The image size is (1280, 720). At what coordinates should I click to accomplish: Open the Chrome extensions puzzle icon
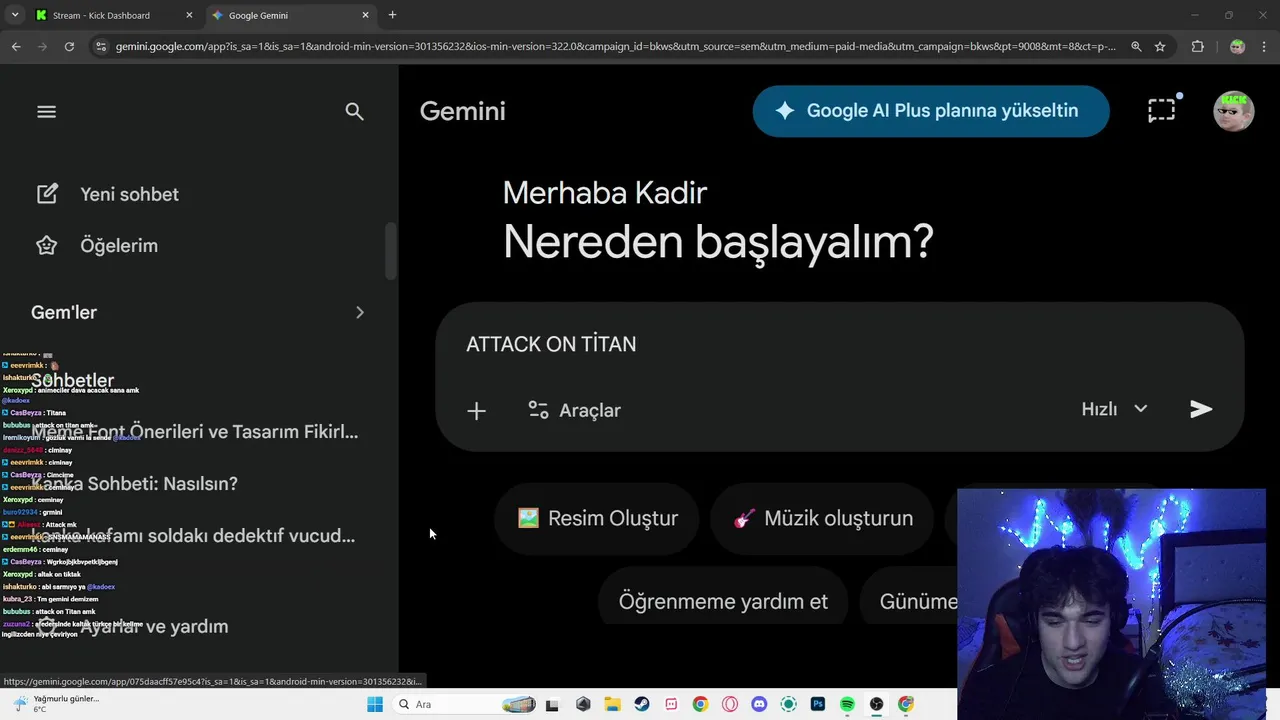tap(1197, 46)
